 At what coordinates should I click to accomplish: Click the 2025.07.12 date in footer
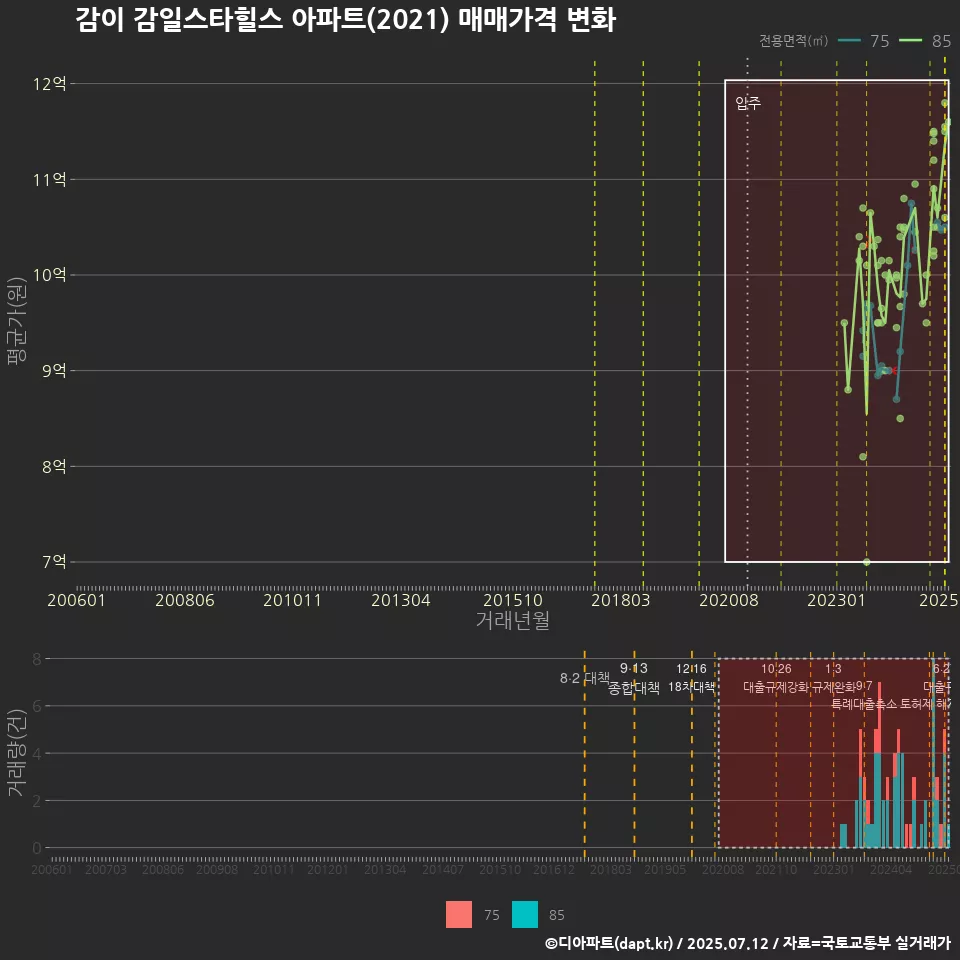(x=727, y=943)
